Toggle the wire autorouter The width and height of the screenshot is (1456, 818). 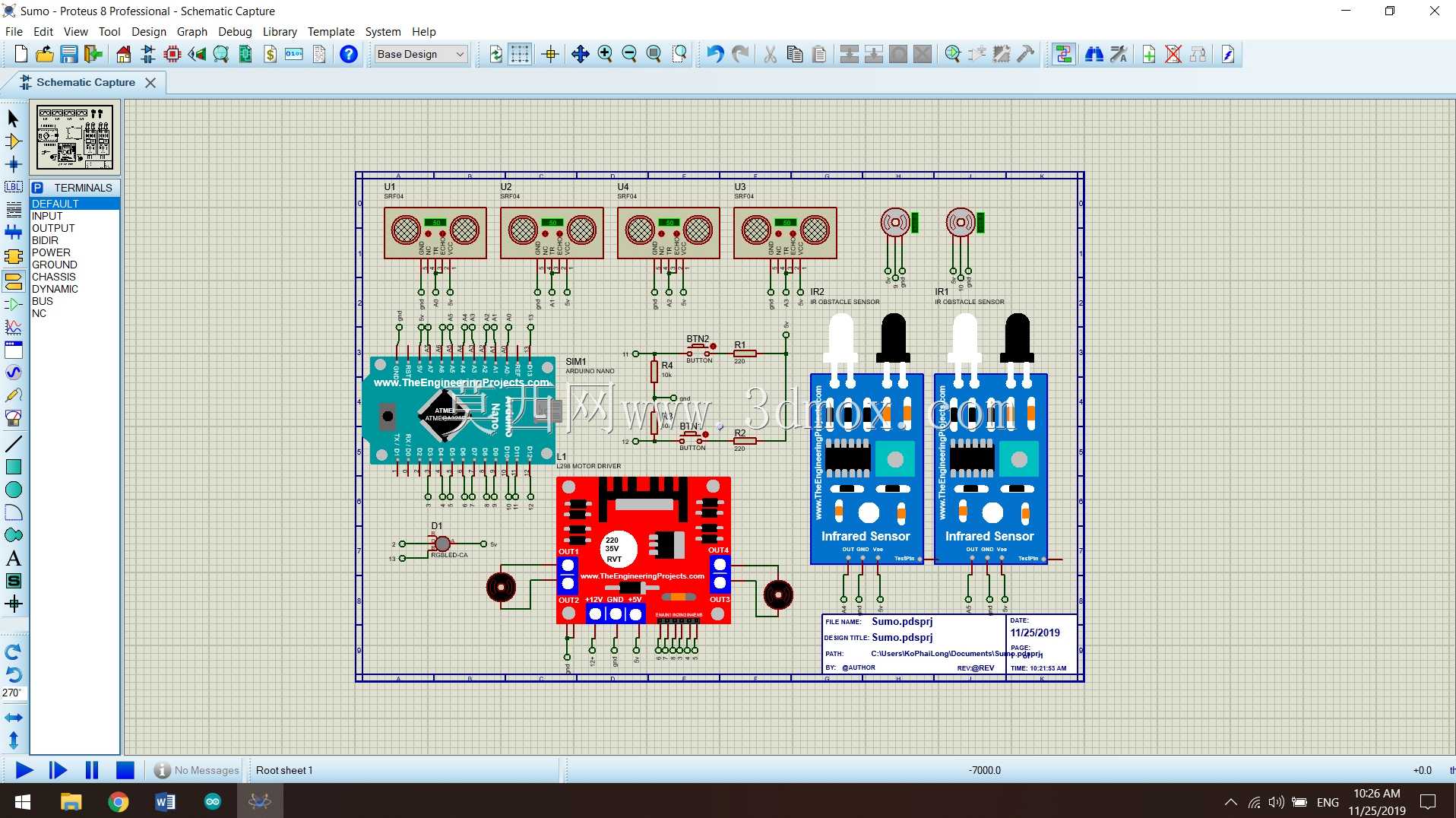pos(1063,54)
